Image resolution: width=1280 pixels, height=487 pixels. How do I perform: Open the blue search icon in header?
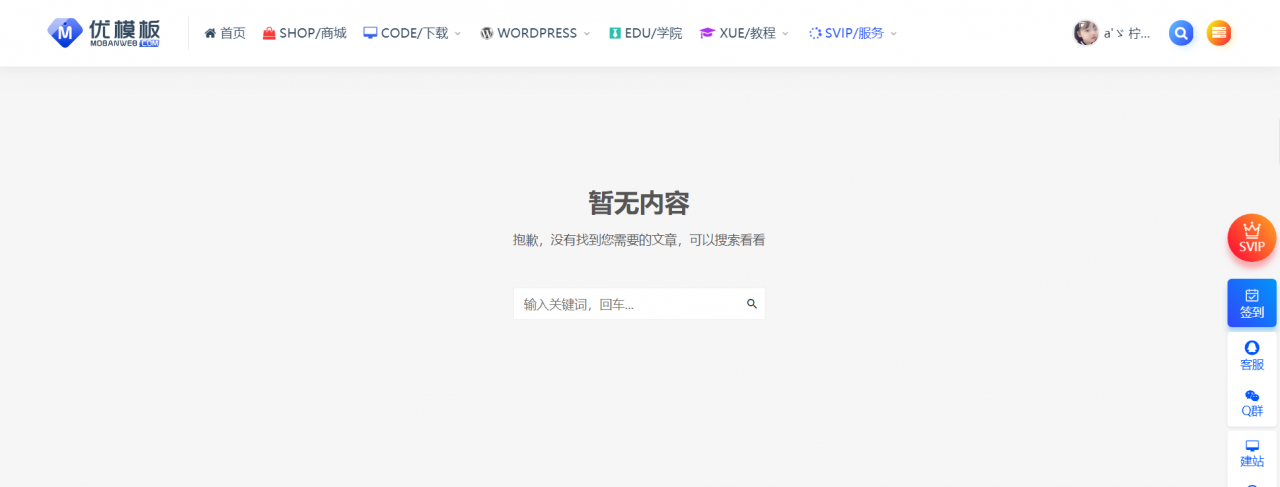click(1181, 33)
